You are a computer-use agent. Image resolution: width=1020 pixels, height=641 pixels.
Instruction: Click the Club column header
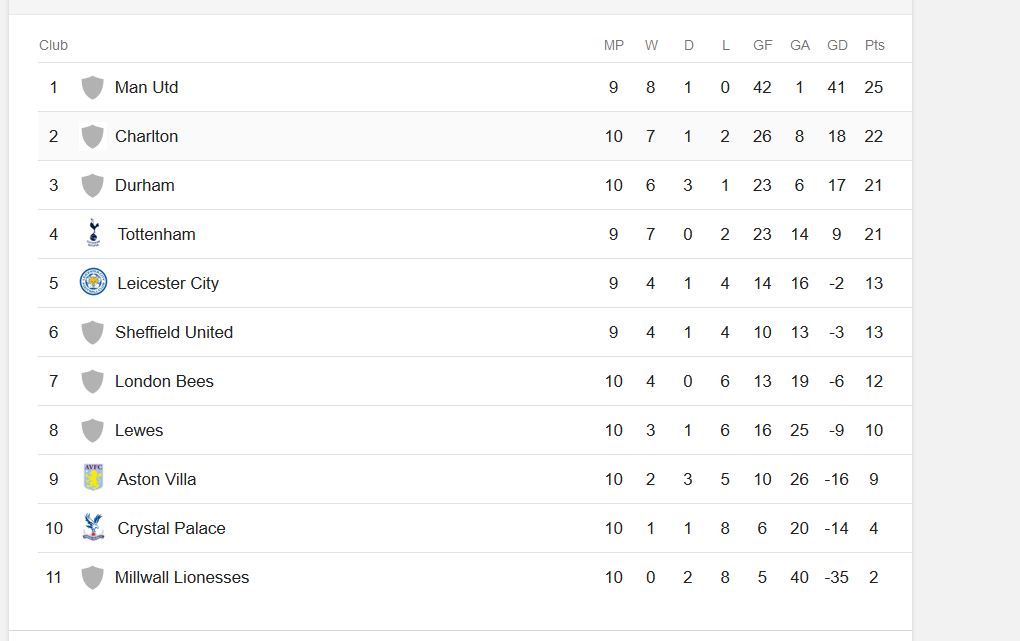tap(53, 45)
